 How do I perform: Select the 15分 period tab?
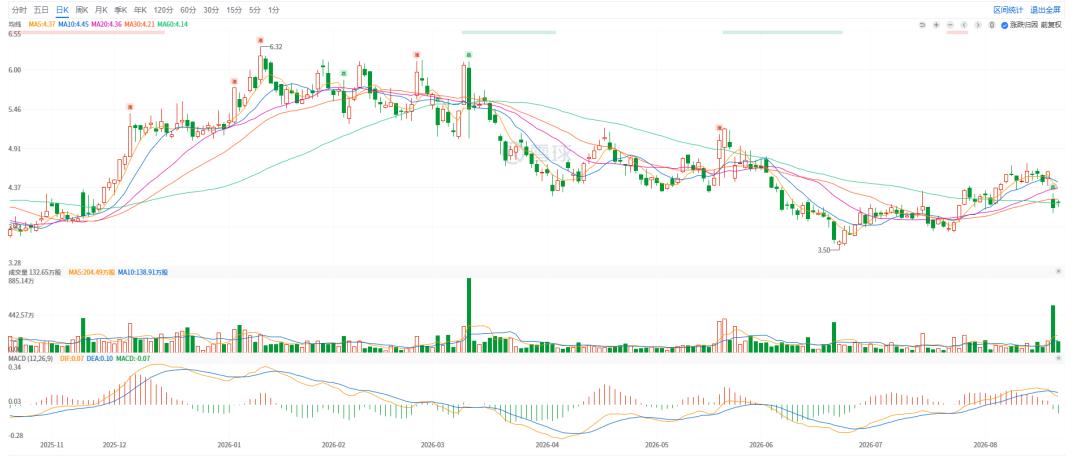point(234,10)
